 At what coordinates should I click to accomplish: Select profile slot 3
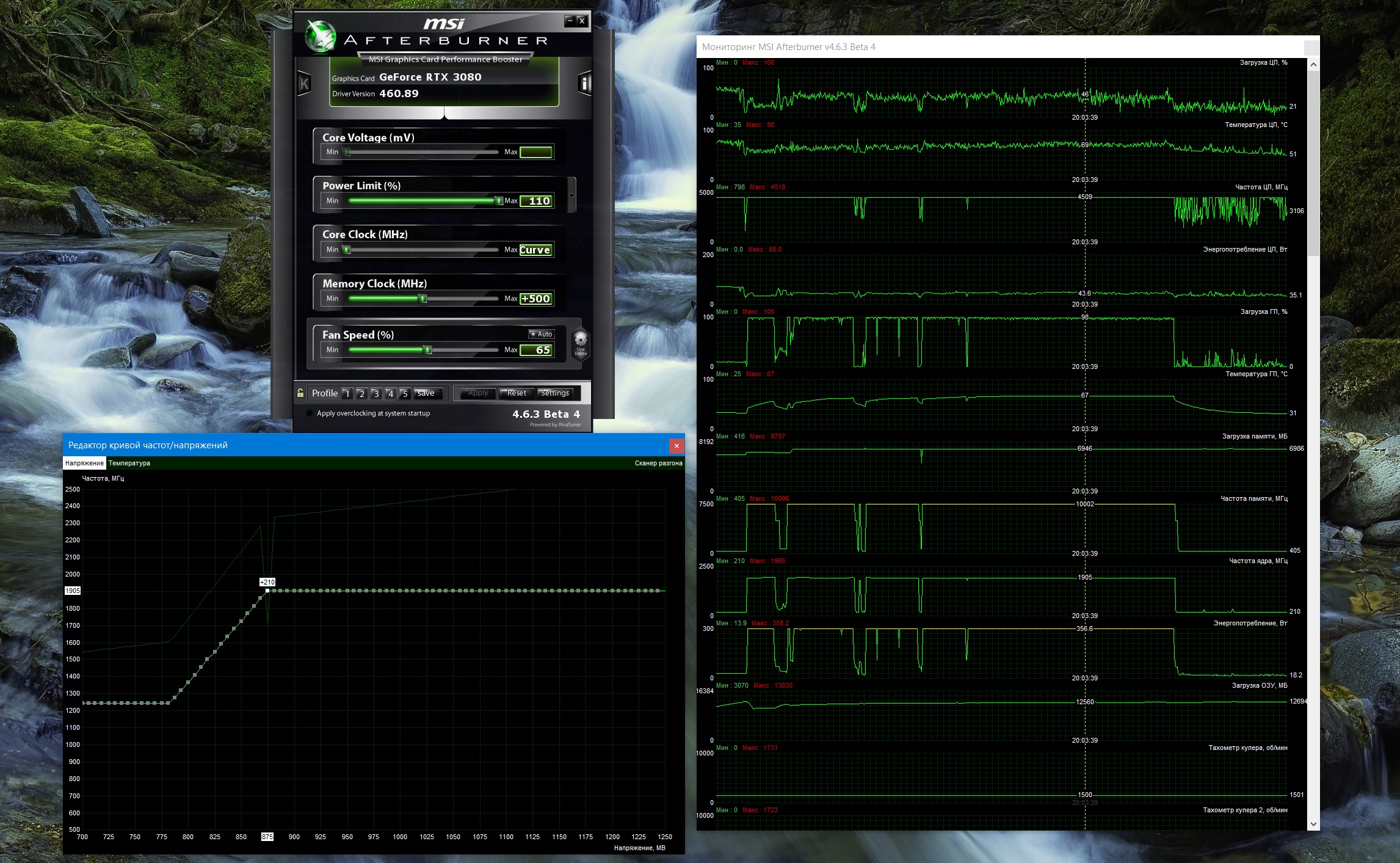(x=376, y=393)
